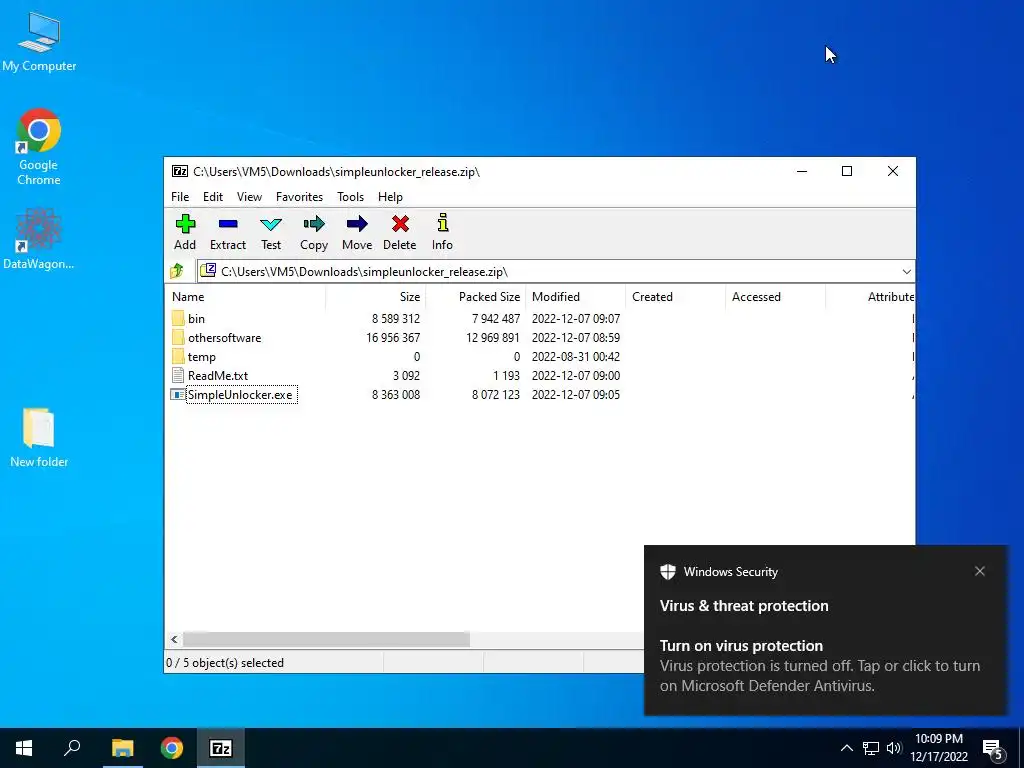Screen dimensions: 1024x768
Task: Click the horizontal scrollbar thumb
Action: (326, 639)
